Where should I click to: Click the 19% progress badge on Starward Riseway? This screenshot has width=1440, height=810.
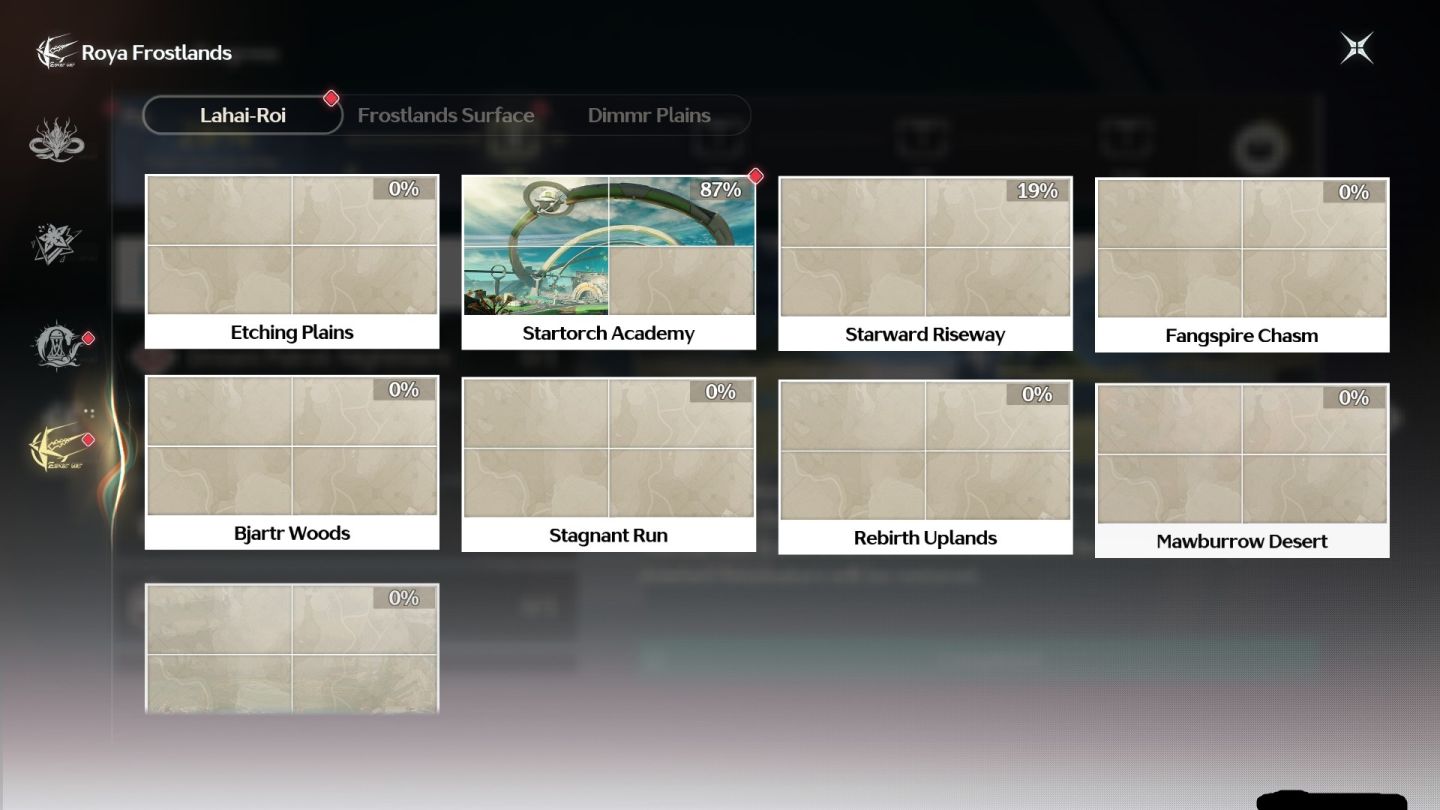[x=1037, y=191]
